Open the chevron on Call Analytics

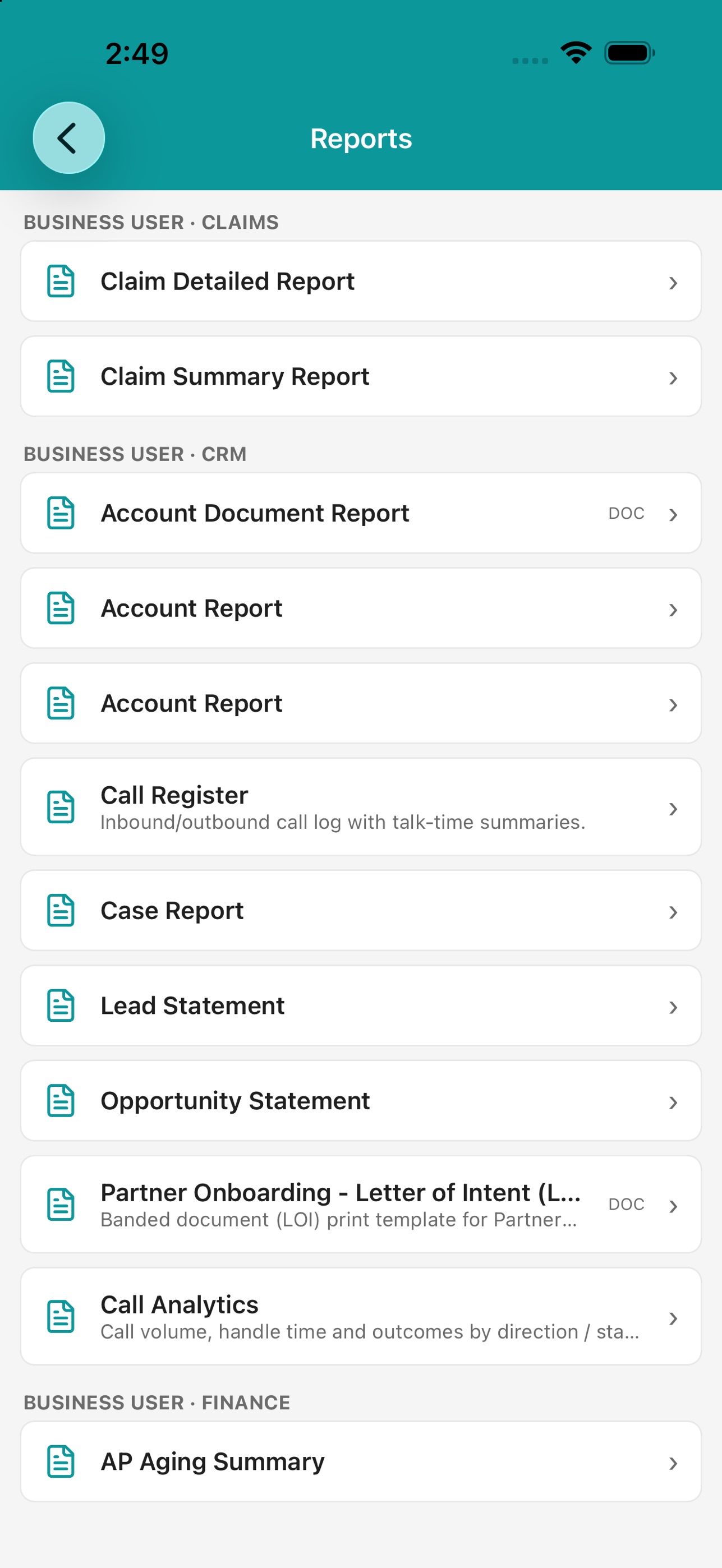(x=673, y=1318)
